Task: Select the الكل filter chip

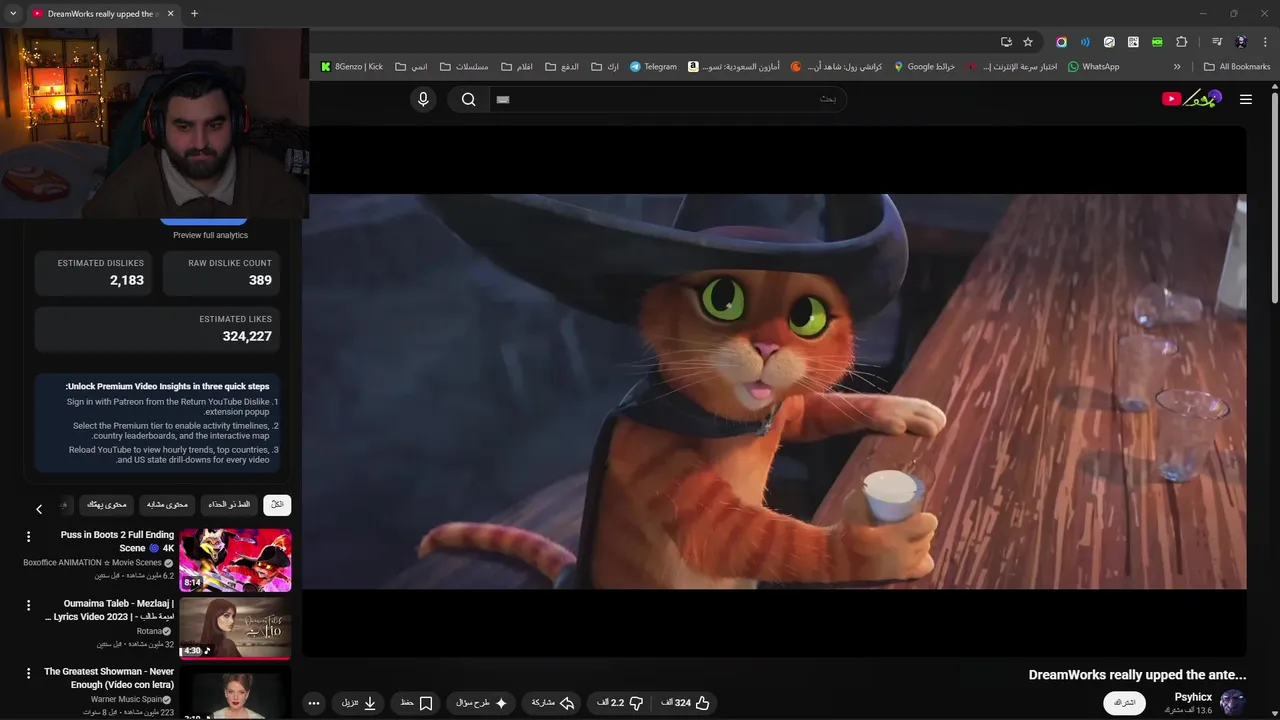Action: click(277, 505)
